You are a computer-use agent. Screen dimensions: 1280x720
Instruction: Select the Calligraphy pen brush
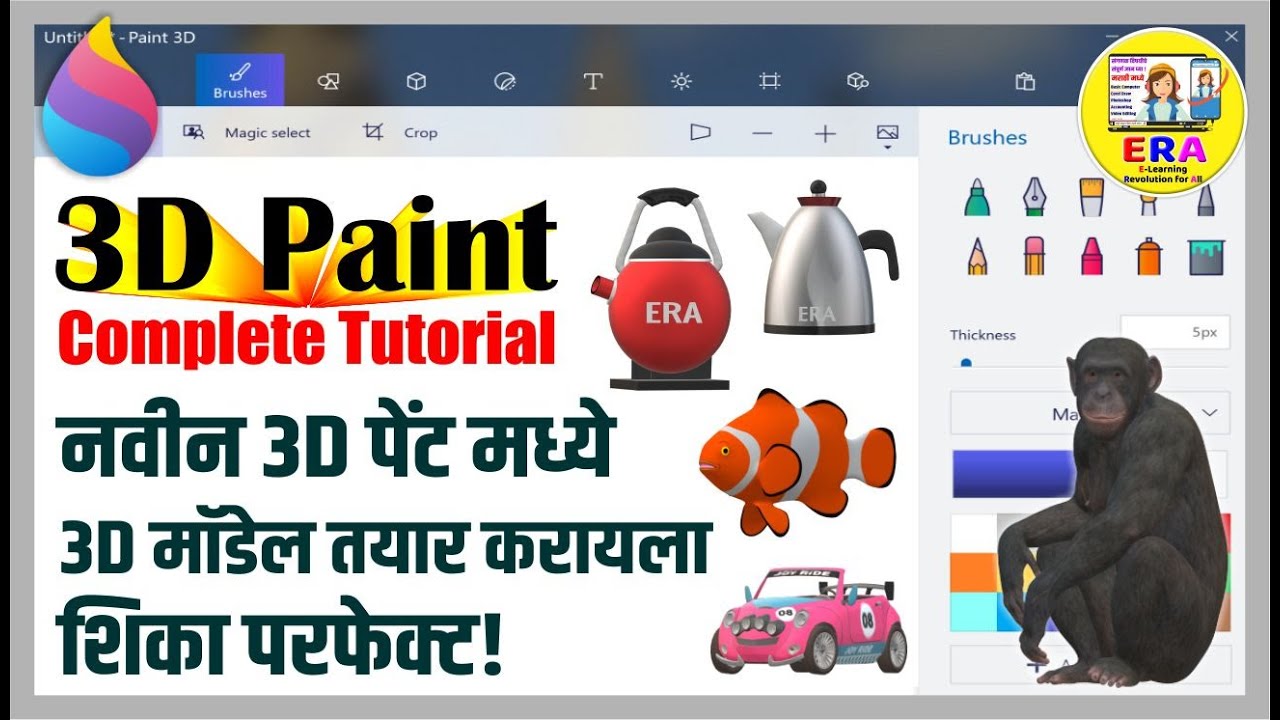pyautogui.click(x=1034, y=197)
